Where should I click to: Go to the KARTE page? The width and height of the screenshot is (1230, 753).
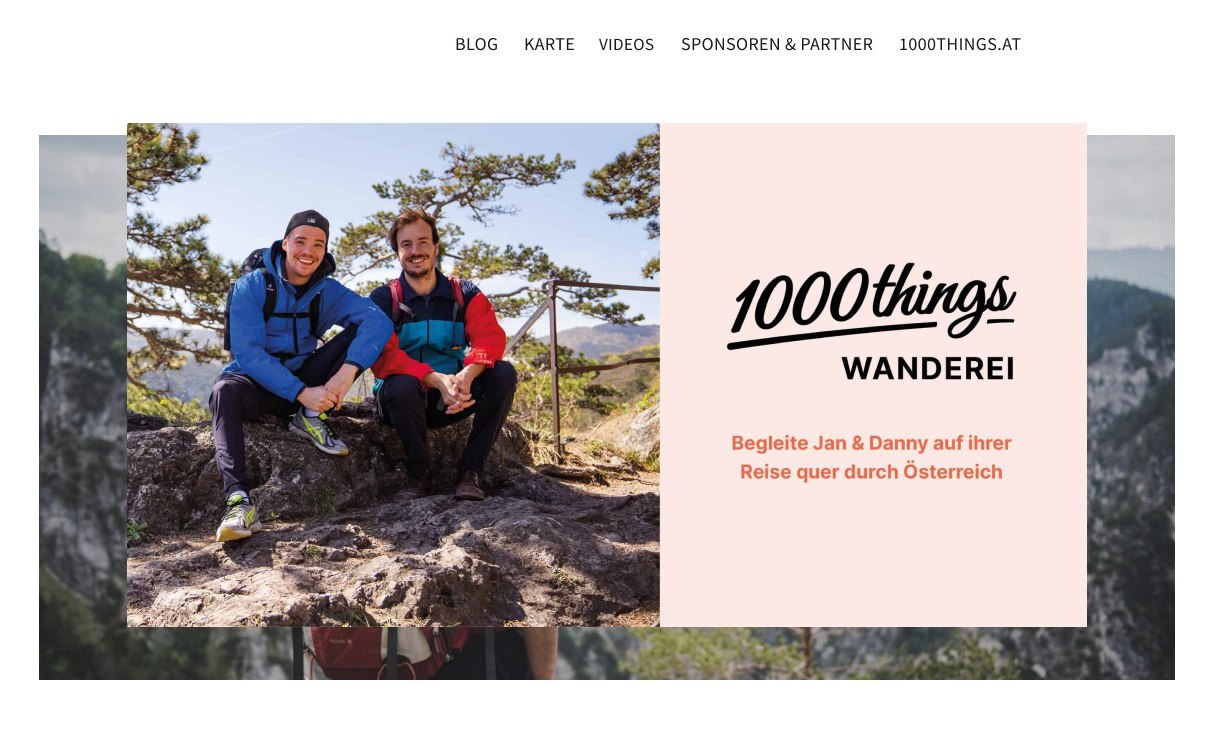pyautogui.click(x=549, y=44)
